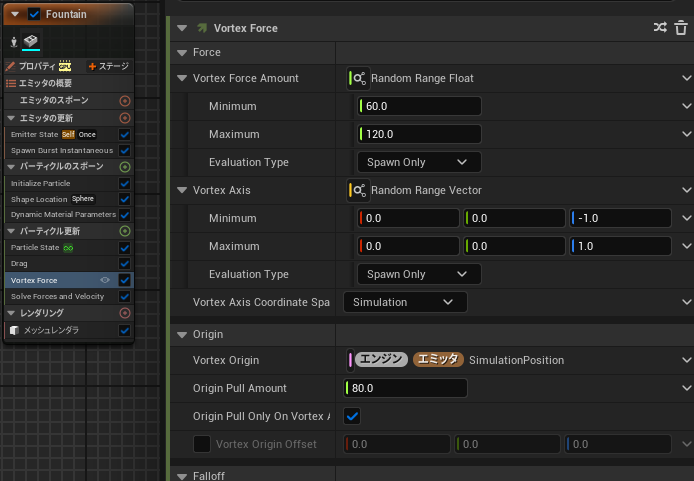Click the eye icon on Vortex Force row
Viewport: 694px width, 481px height.
105,280
